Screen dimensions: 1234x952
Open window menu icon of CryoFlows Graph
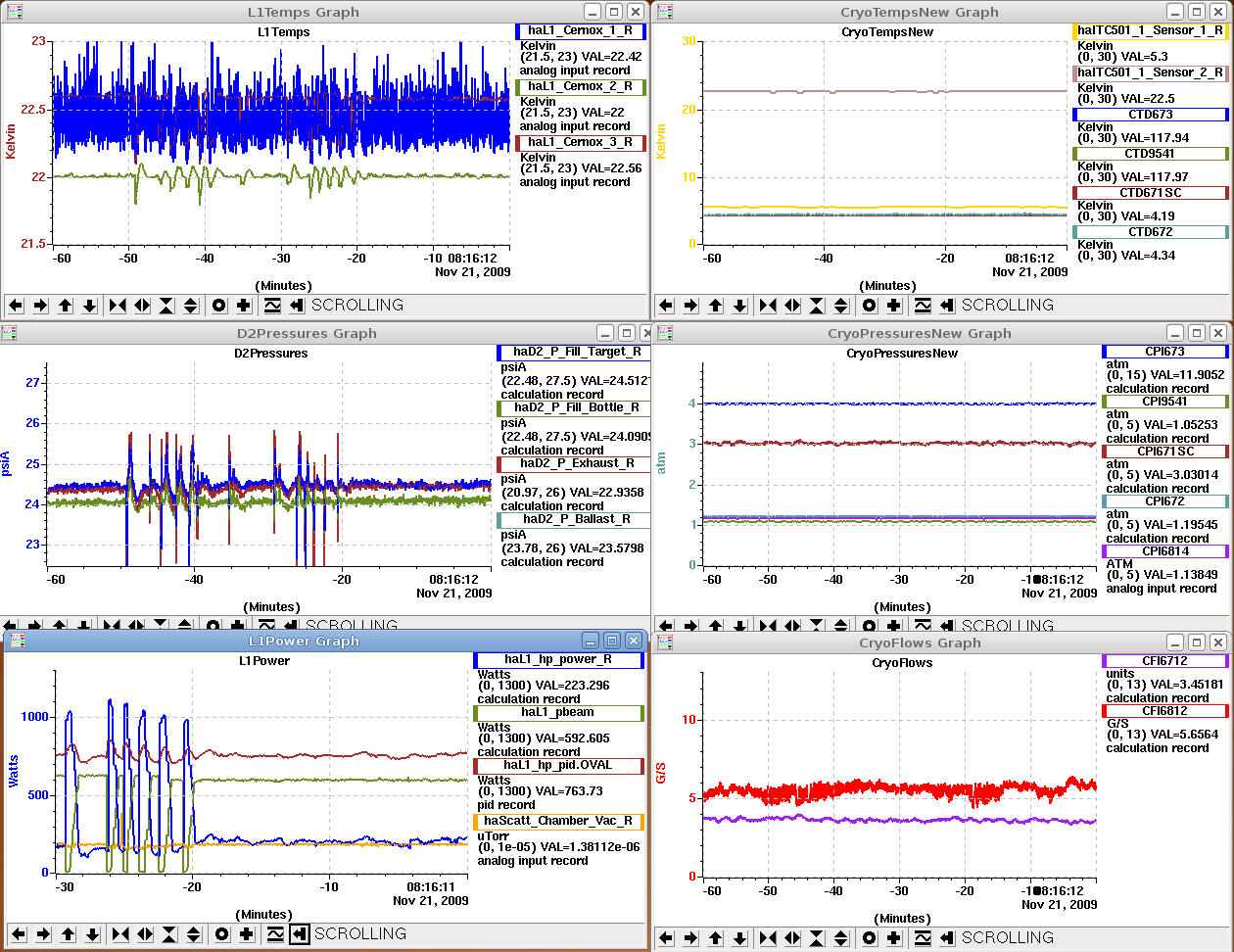point(666,643)
